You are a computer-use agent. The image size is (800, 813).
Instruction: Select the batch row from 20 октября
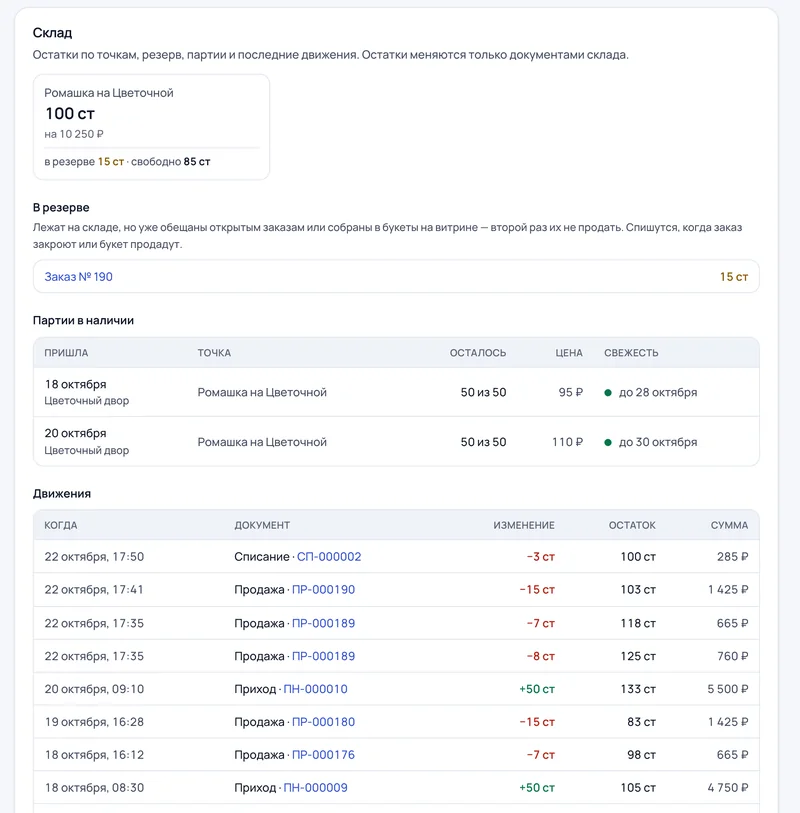(396, 442)
